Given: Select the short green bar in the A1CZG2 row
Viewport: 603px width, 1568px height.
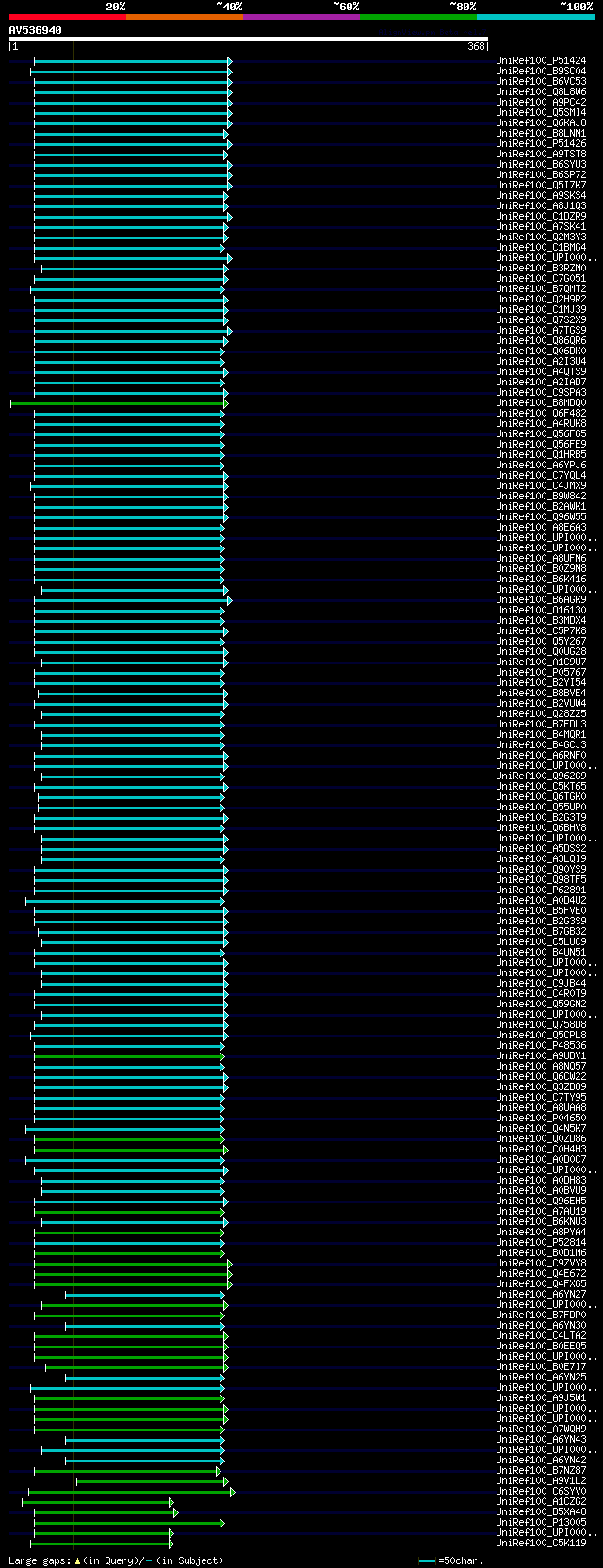Looking at the screenshot, I should point(98,1502).
